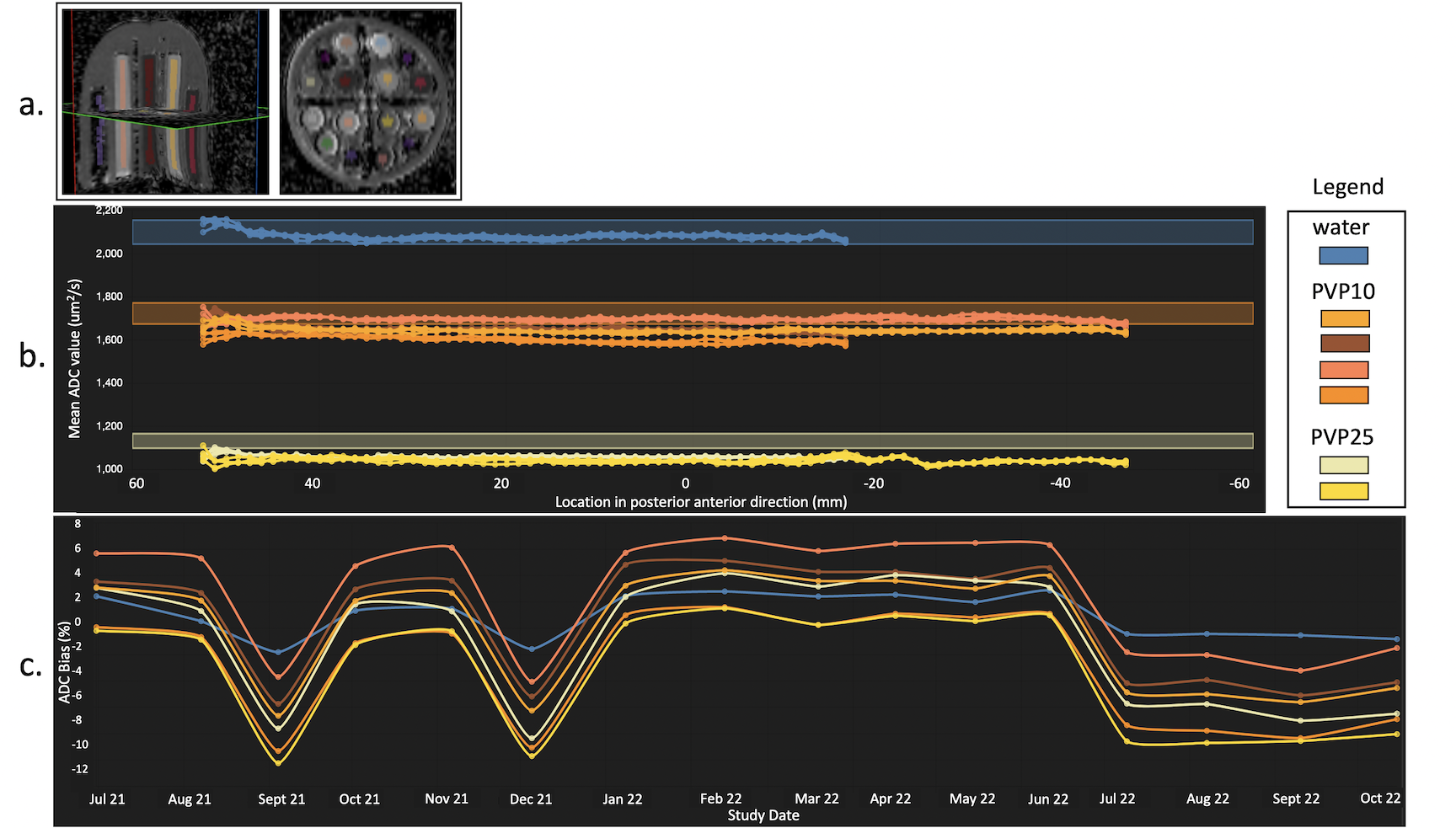
Task: Select the 'PVP25' legend label
Action: click(1341, 437)
